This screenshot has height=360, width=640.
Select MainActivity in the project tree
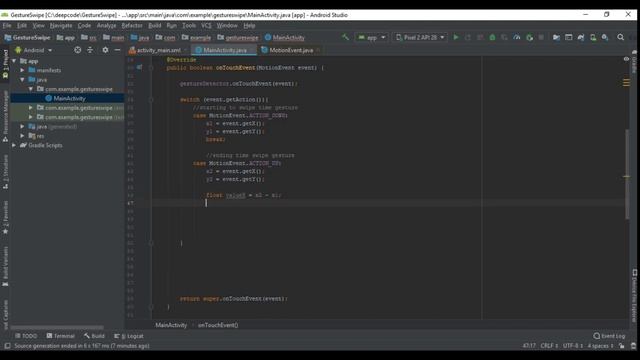[67, 98]
